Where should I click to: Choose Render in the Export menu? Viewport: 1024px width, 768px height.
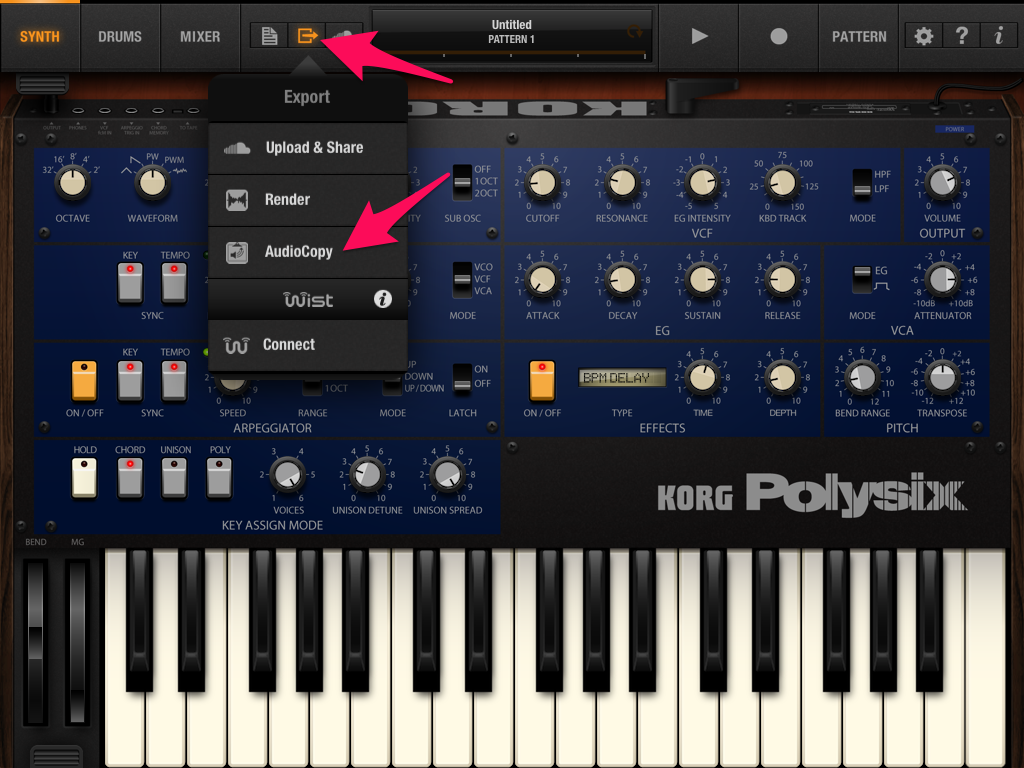(308, 200)
